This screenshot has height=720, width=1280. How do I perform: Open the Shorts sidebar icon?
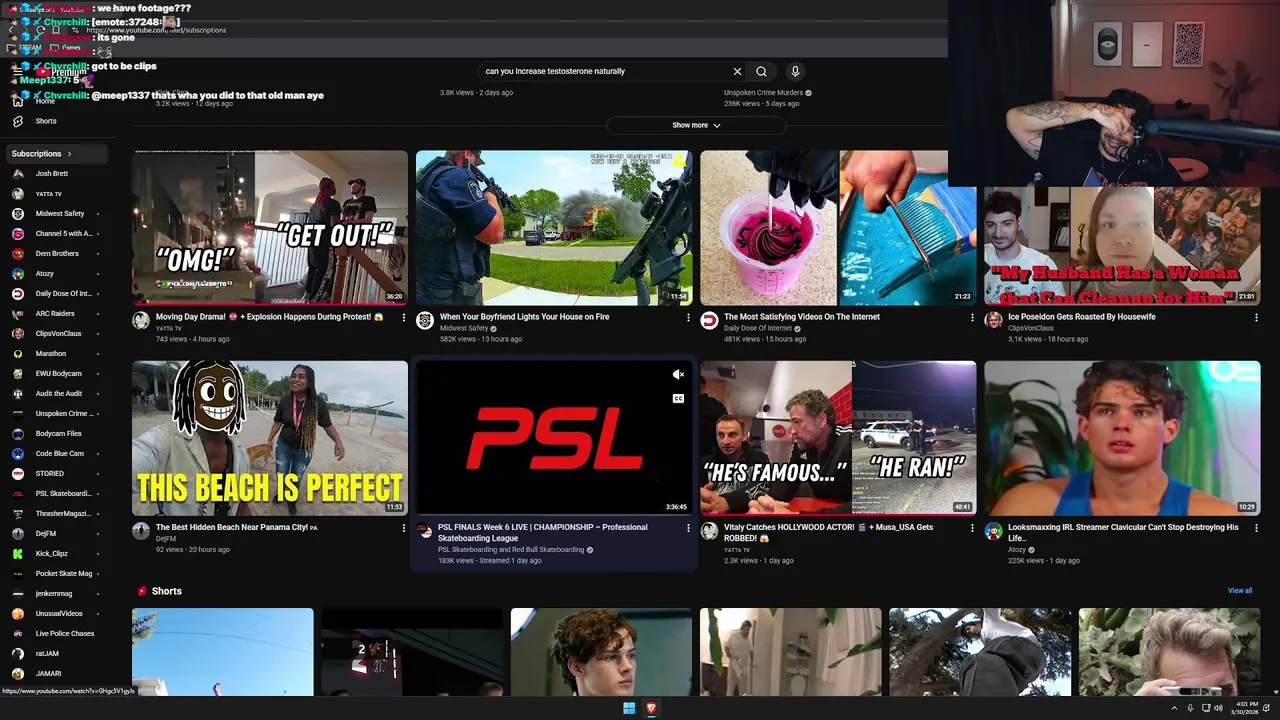click(17, 121)
